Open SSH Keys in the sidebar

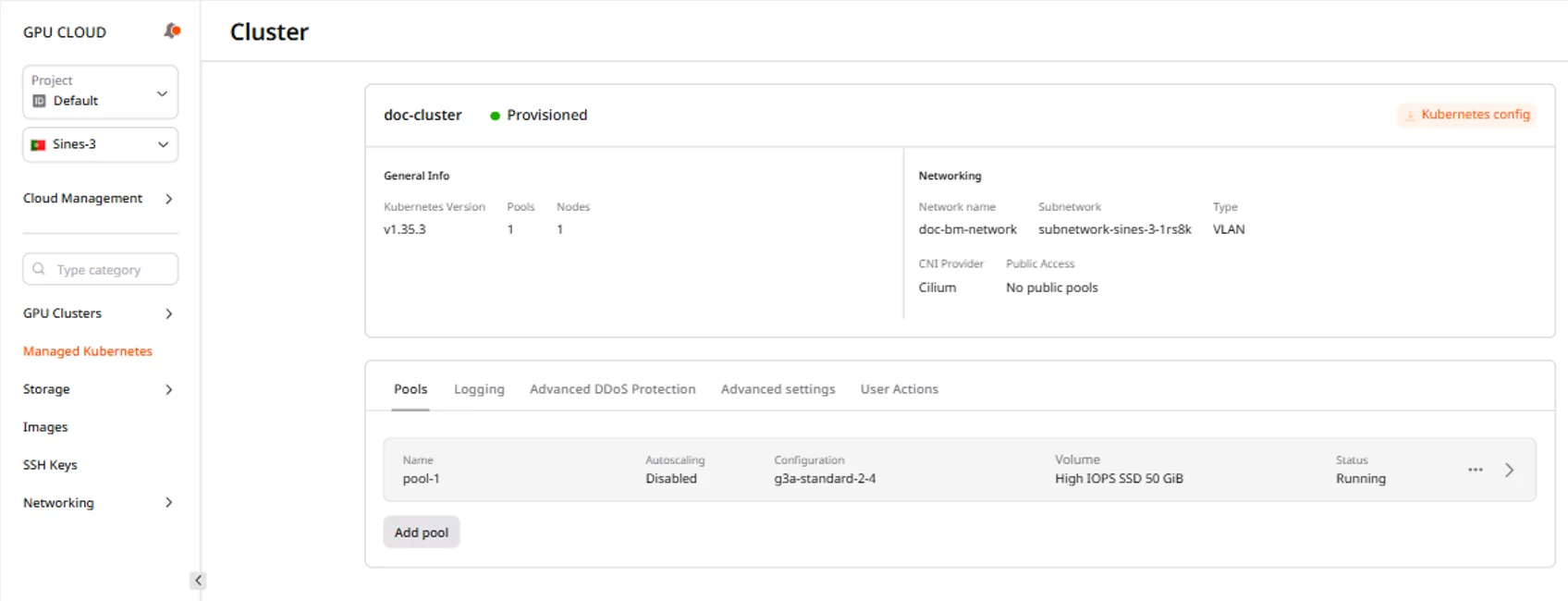point(50,465)
